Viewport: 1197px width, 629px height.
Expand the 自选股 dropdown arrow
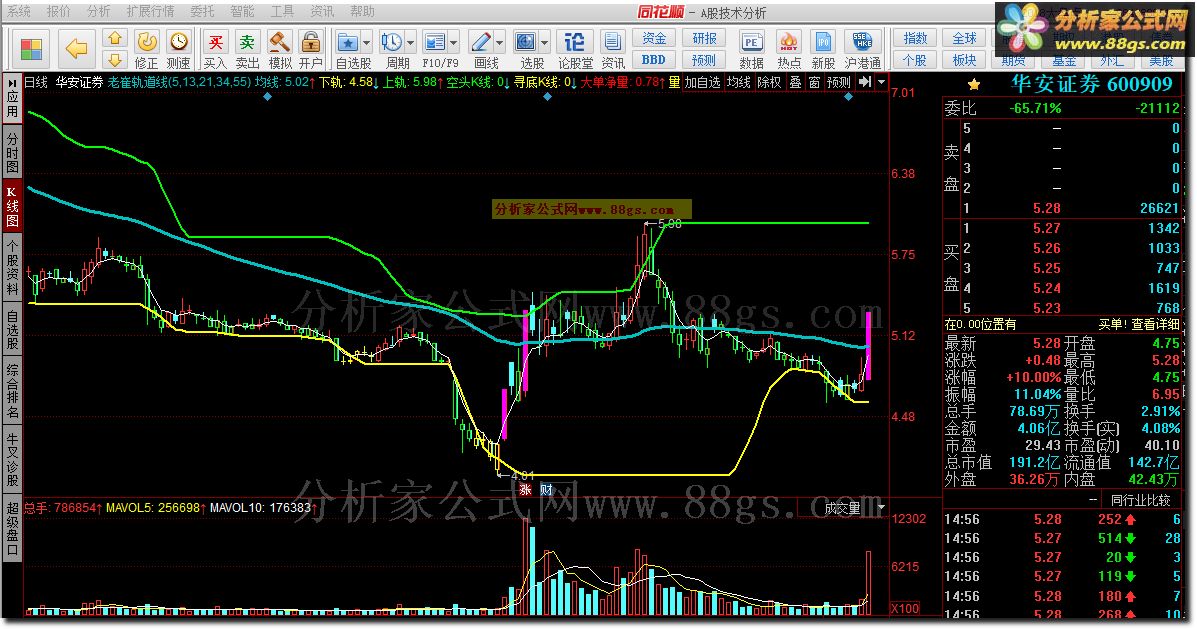366,43
